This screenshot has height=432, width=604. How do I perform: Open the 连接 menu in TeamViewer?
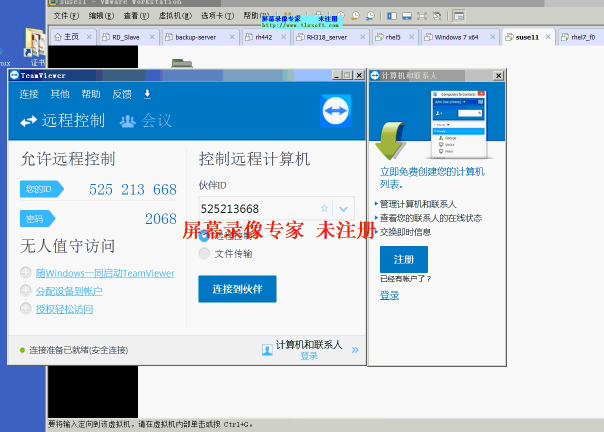coord(29,94)
